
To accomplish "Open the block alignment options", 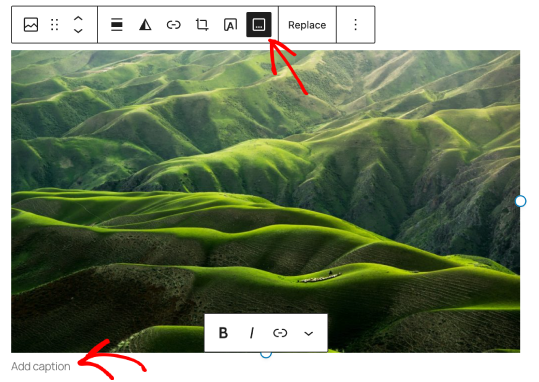I will pos(117,25).
